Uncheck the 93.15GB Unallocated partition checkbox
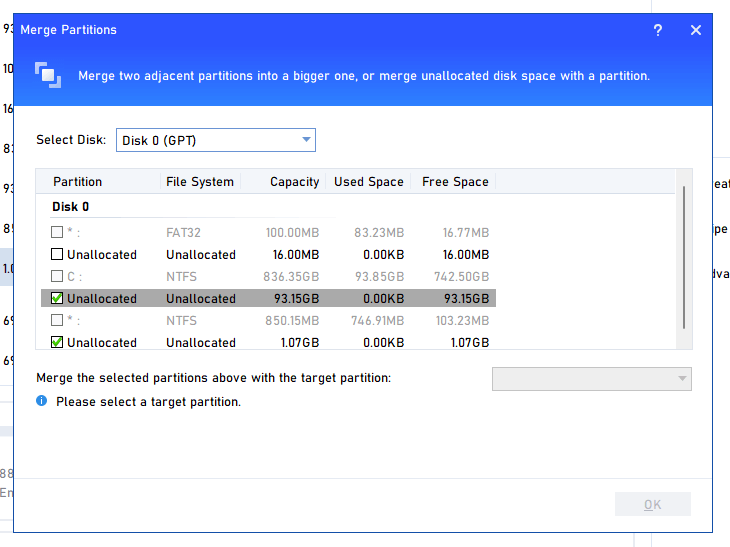 click(x=58, y=299)
